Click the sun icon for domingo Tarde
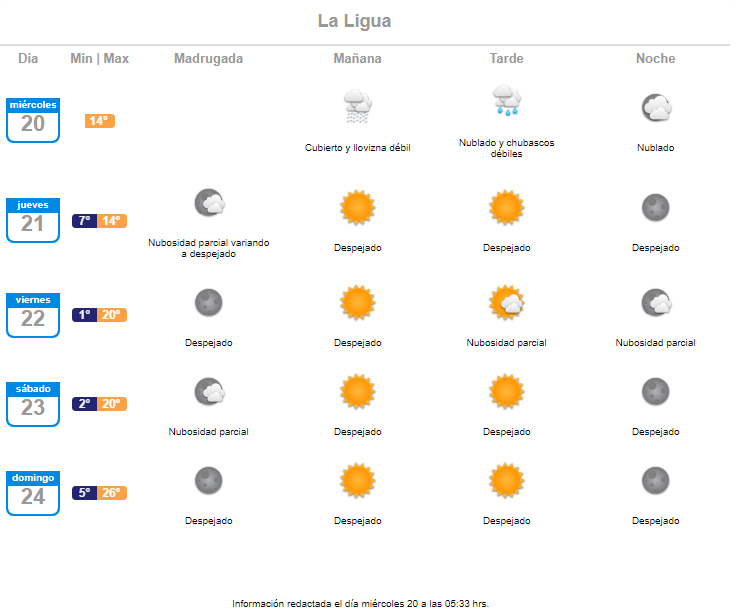This screenshot has width=736, height=612. 506,481
